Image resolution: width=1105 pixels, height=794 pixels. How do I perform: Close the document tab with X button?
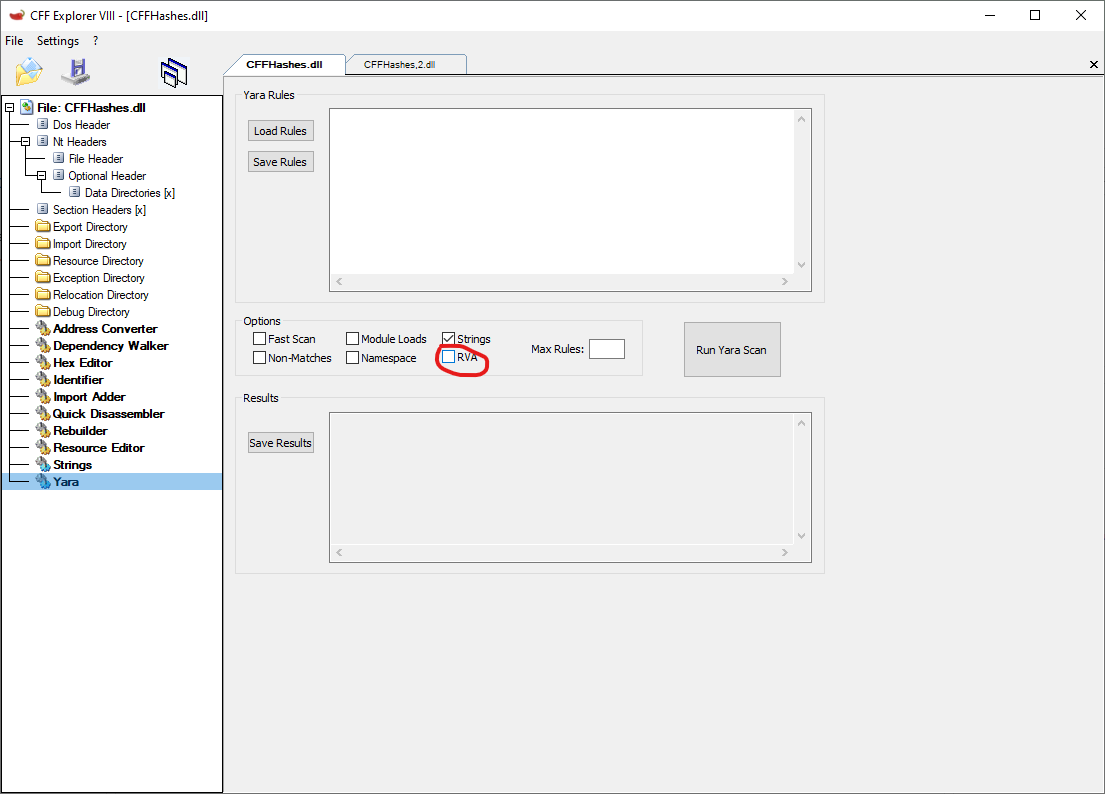[x=1094, y=64]
